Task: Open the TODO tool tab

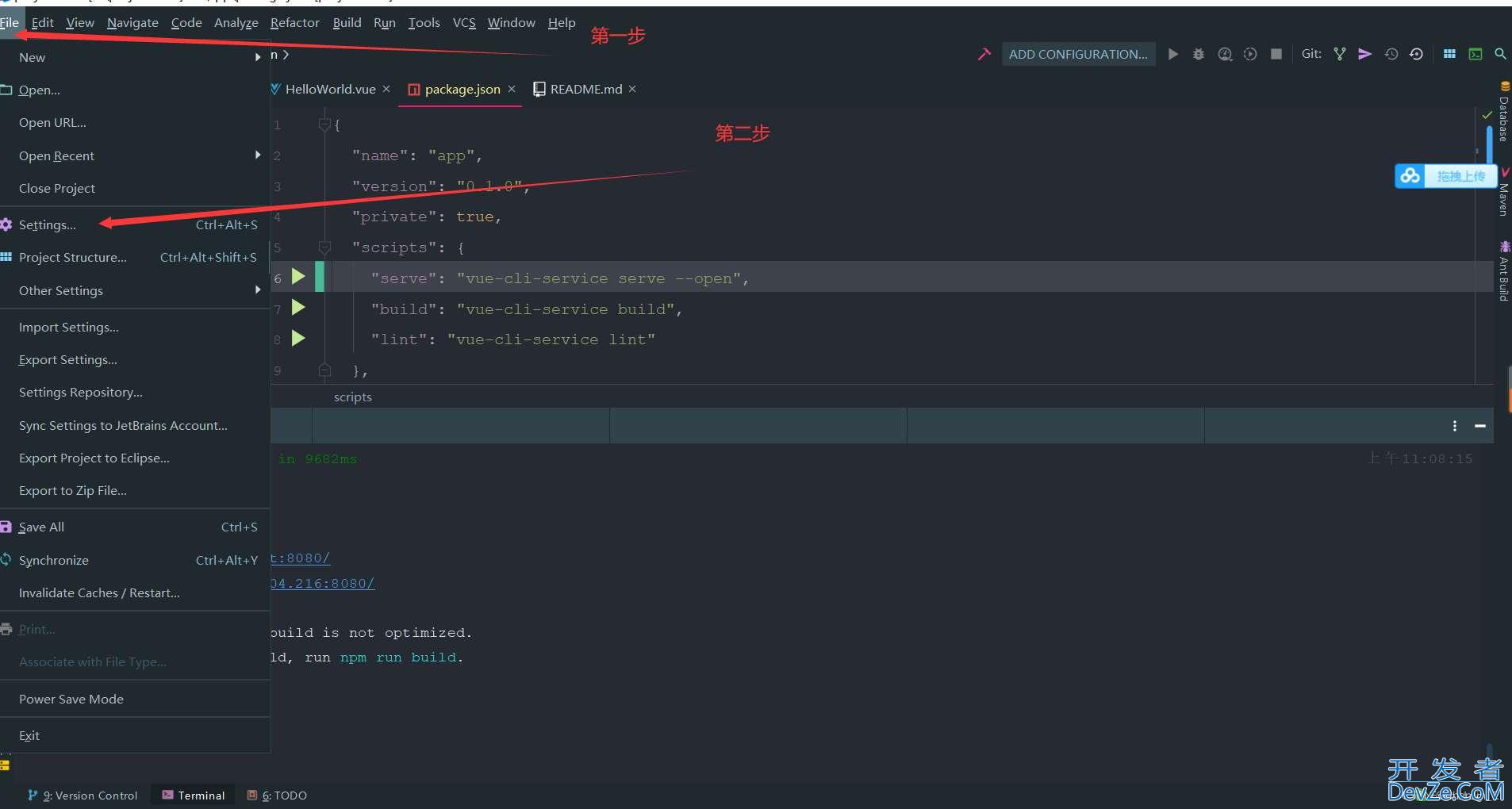Action: point(277,795)
